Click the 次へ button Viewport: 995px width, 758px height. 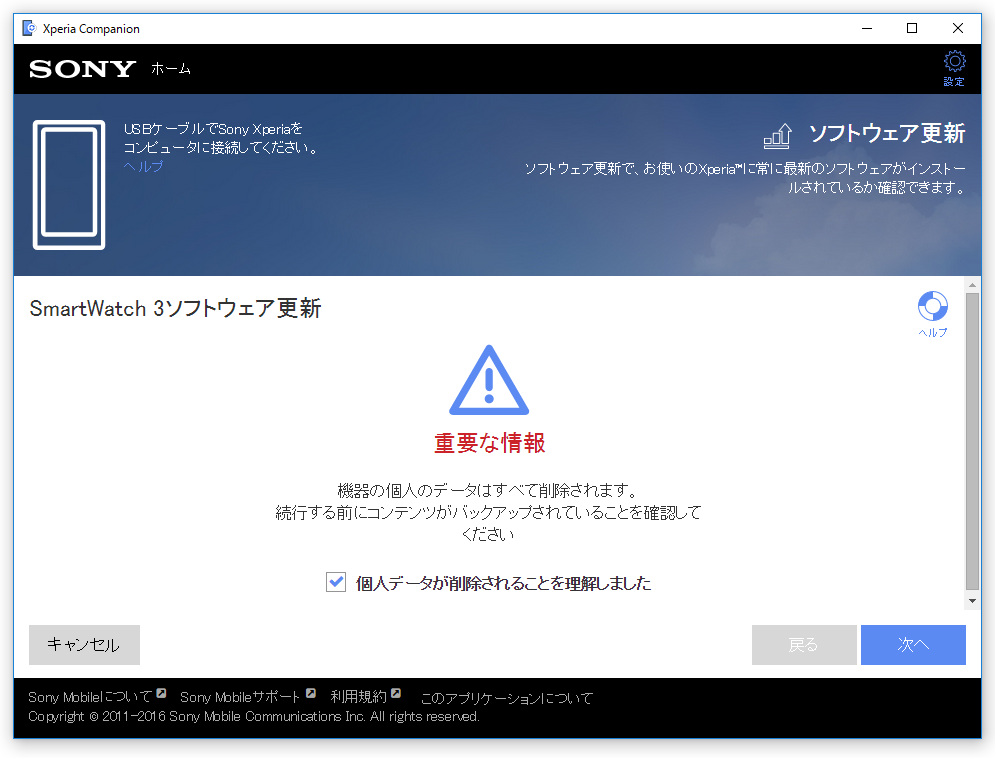point(913,645)
